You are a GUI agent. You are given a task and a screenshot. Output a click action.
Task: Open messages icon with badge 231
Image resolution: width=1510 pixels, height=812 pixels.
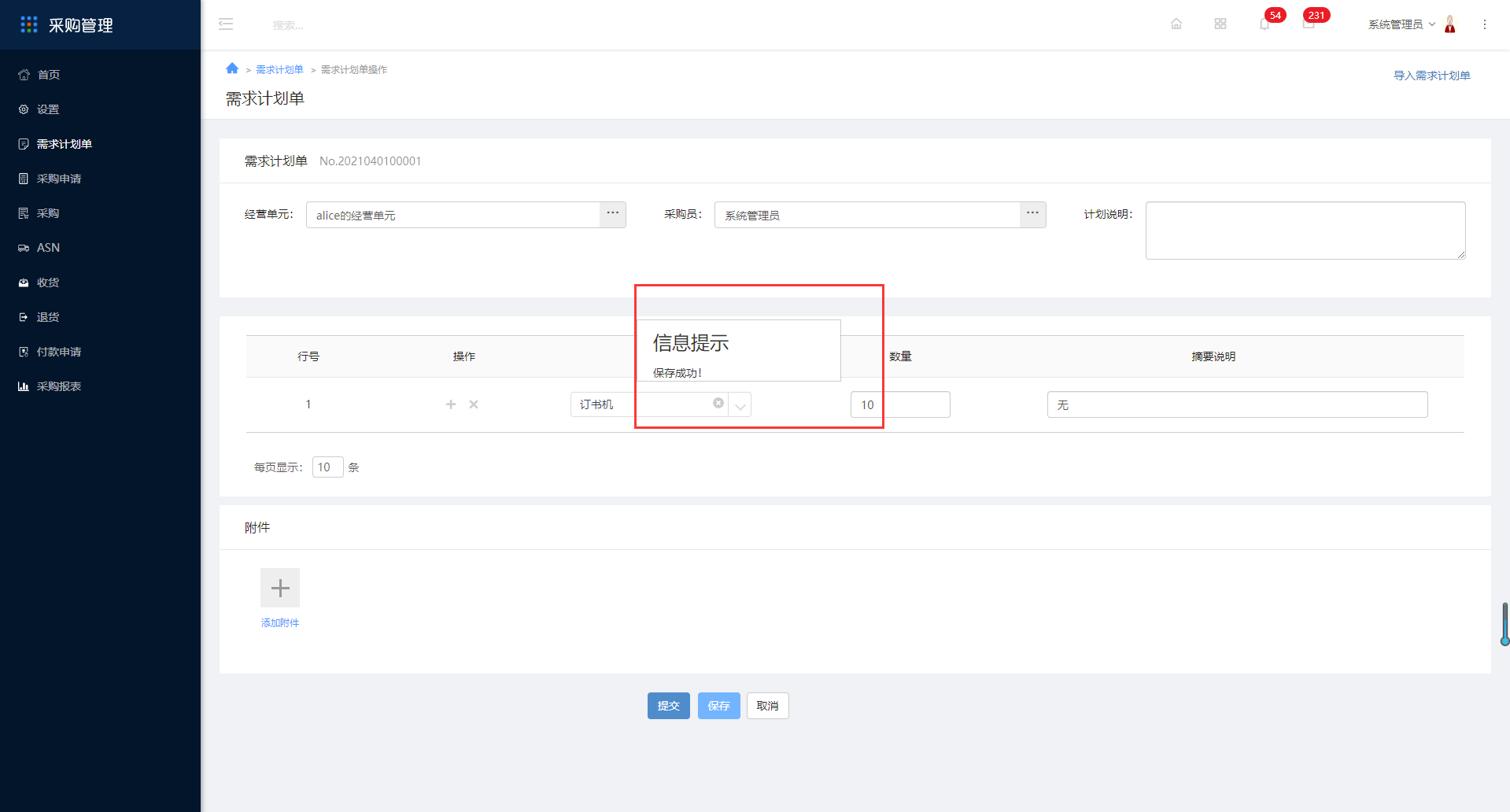click(x=1309, y=24)
